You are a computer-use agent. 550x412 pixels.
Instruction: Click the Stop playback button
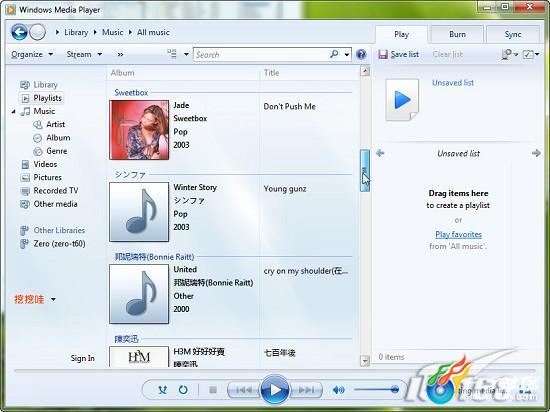pos(213,390)
